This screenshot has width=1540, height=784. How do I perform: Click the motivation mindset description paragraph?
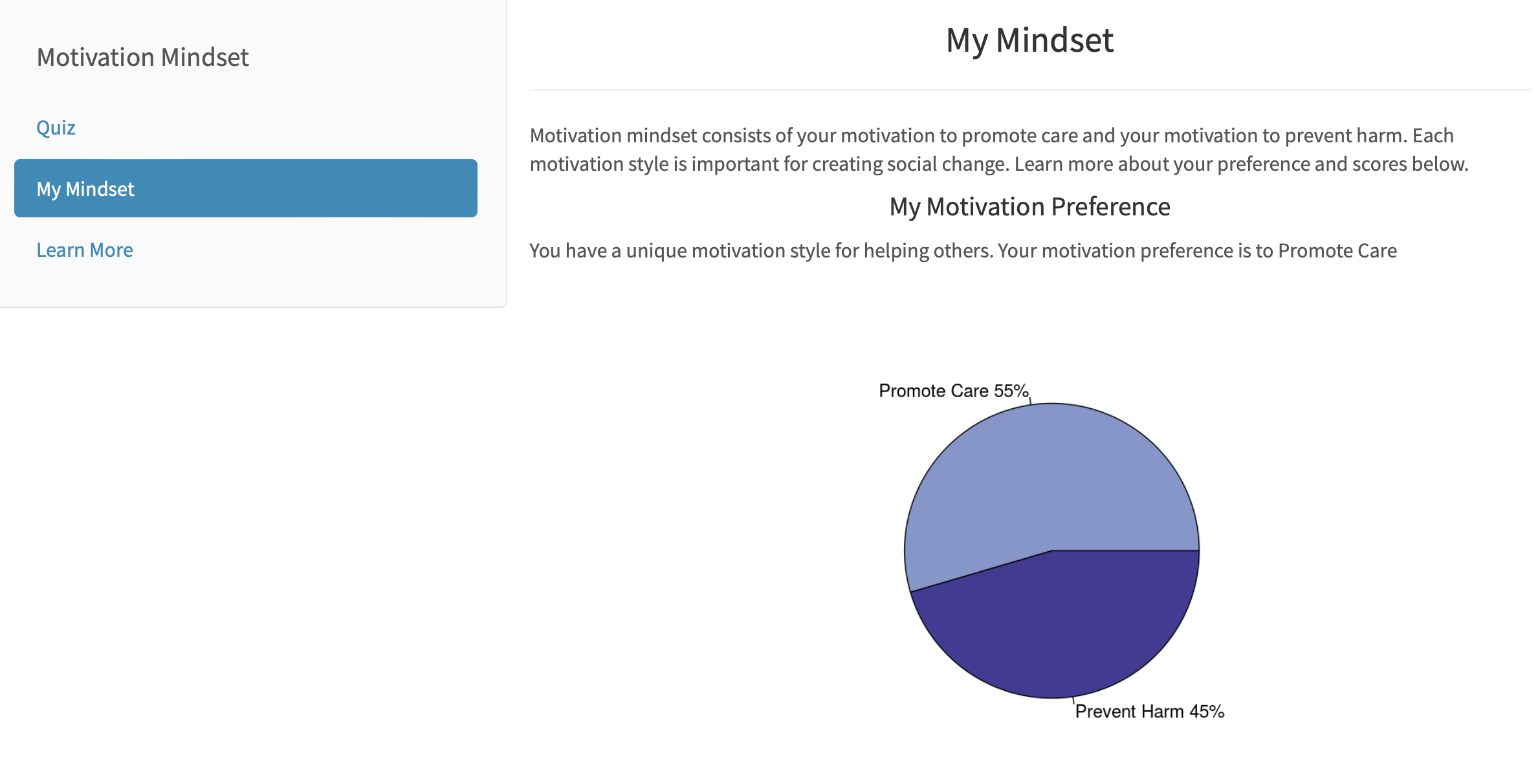[999, 149]
